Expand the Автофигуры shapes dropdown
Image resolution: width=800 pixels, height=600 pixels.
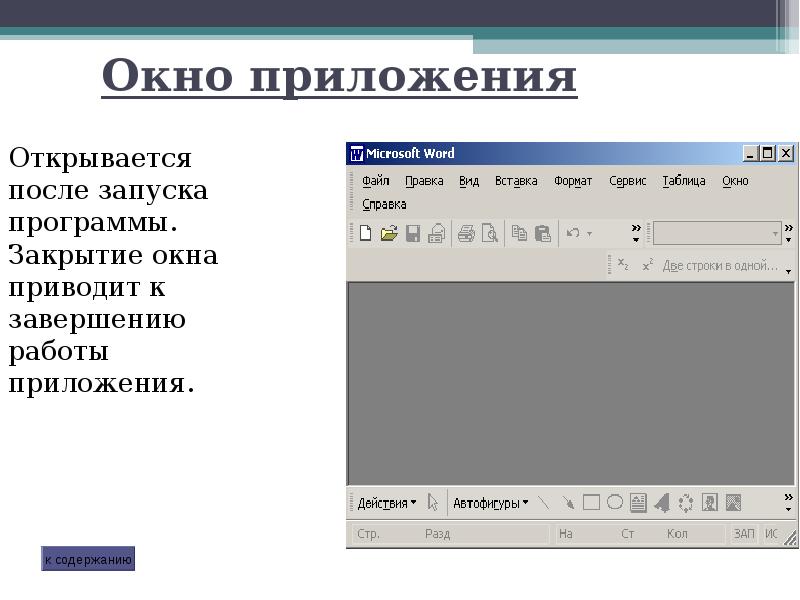point(490,503)
